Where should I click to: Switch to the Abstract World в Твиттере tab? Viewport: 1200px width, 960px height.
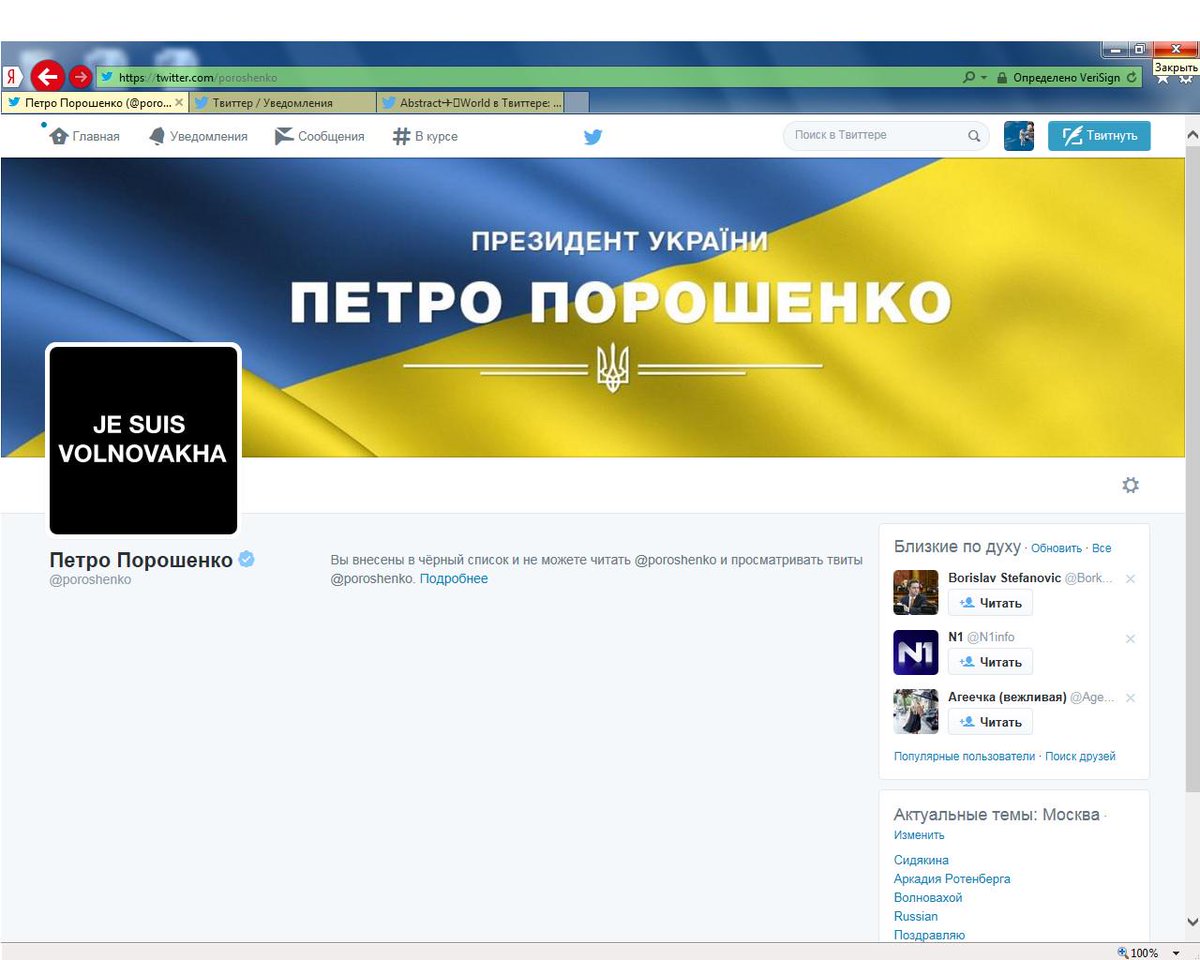470,102
